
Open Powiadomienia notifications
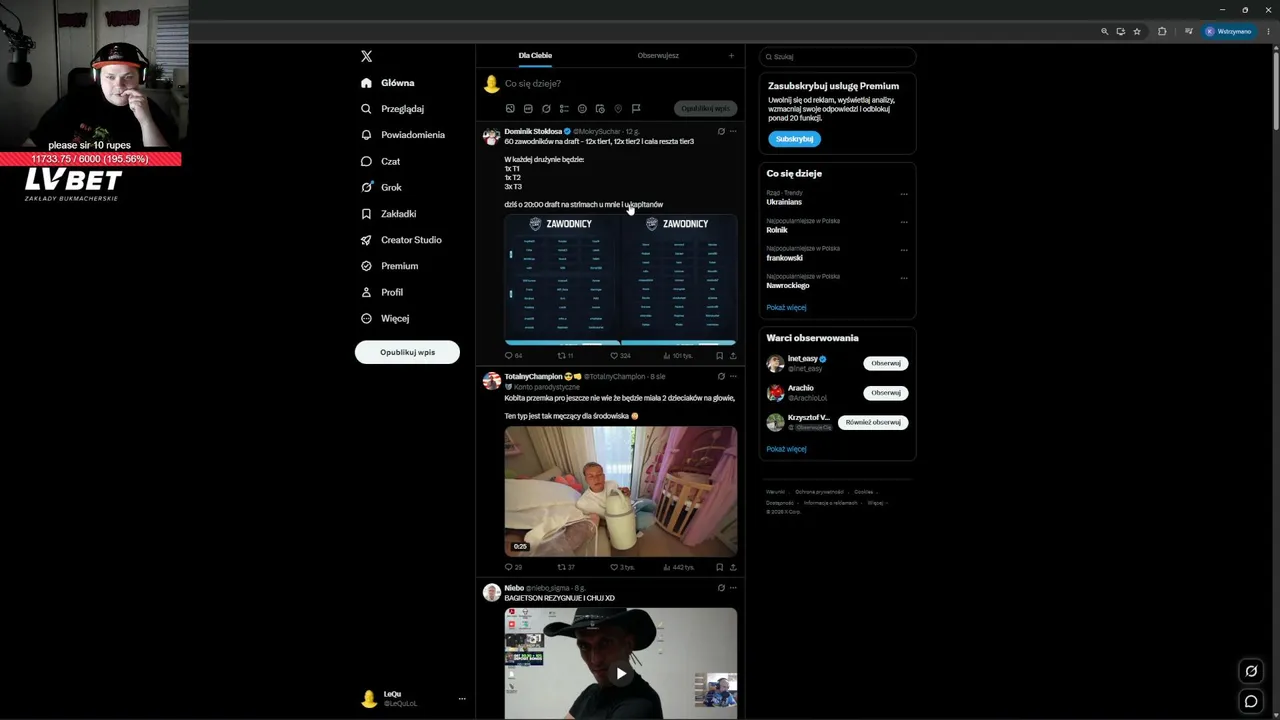tap(403, 135)
